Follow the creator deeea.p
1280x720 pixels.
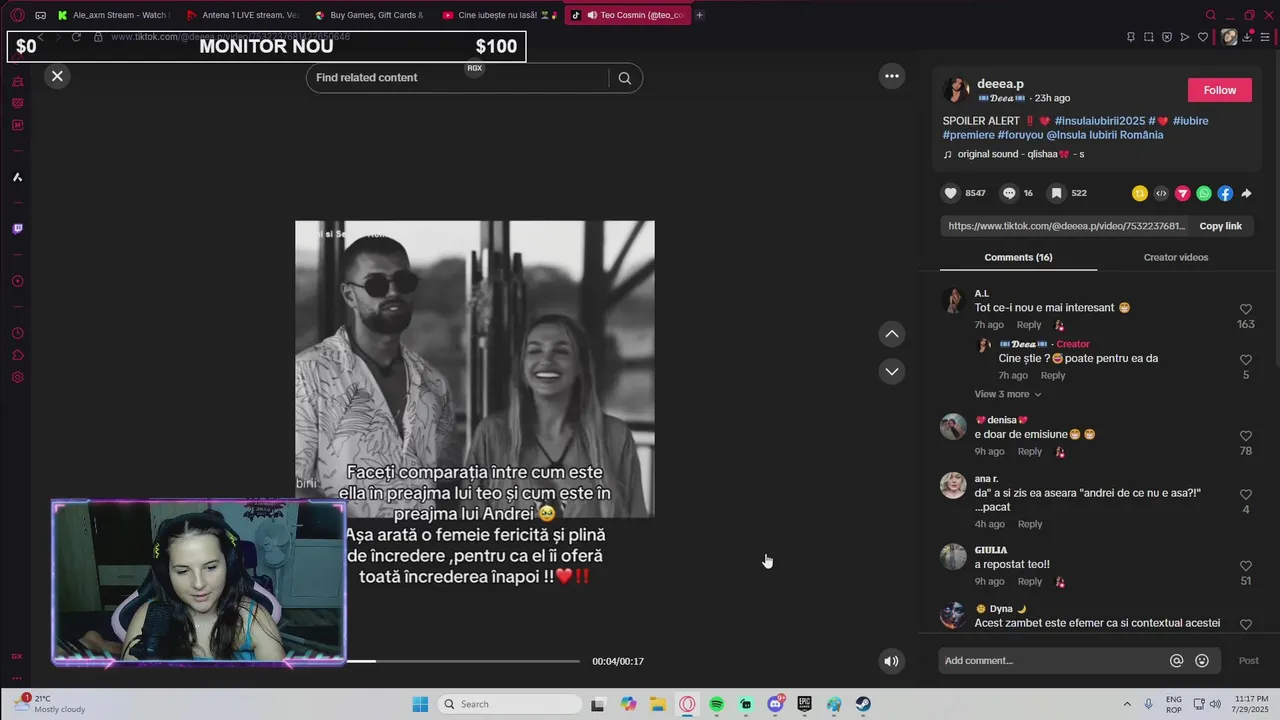point(1219,90)
